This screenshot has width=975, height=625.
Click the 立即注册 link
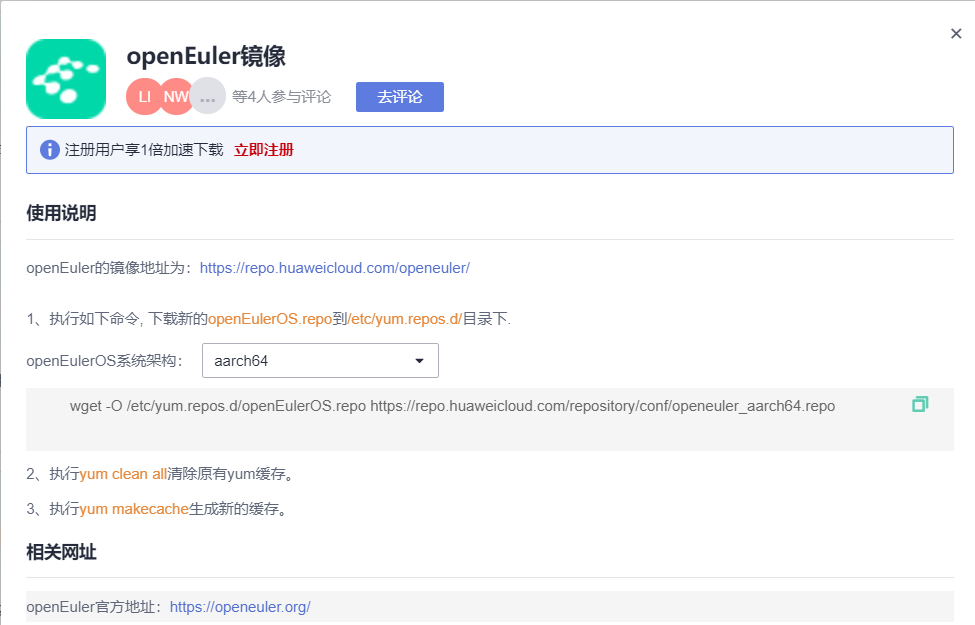coord(264,150)
